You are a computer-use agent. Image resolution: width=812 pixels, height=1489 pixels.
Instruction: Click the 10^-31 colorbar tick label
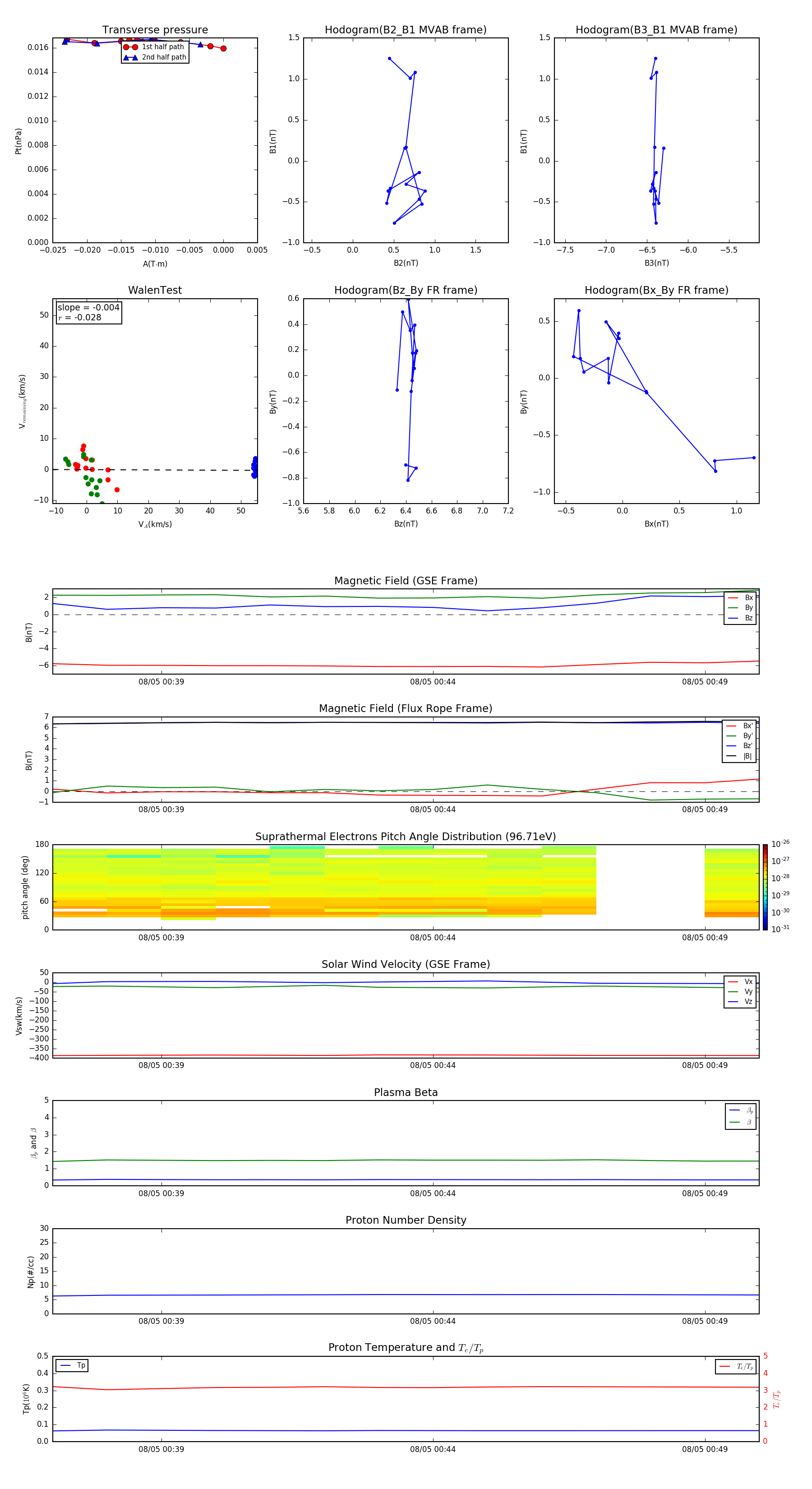click(x=780, y=929)
